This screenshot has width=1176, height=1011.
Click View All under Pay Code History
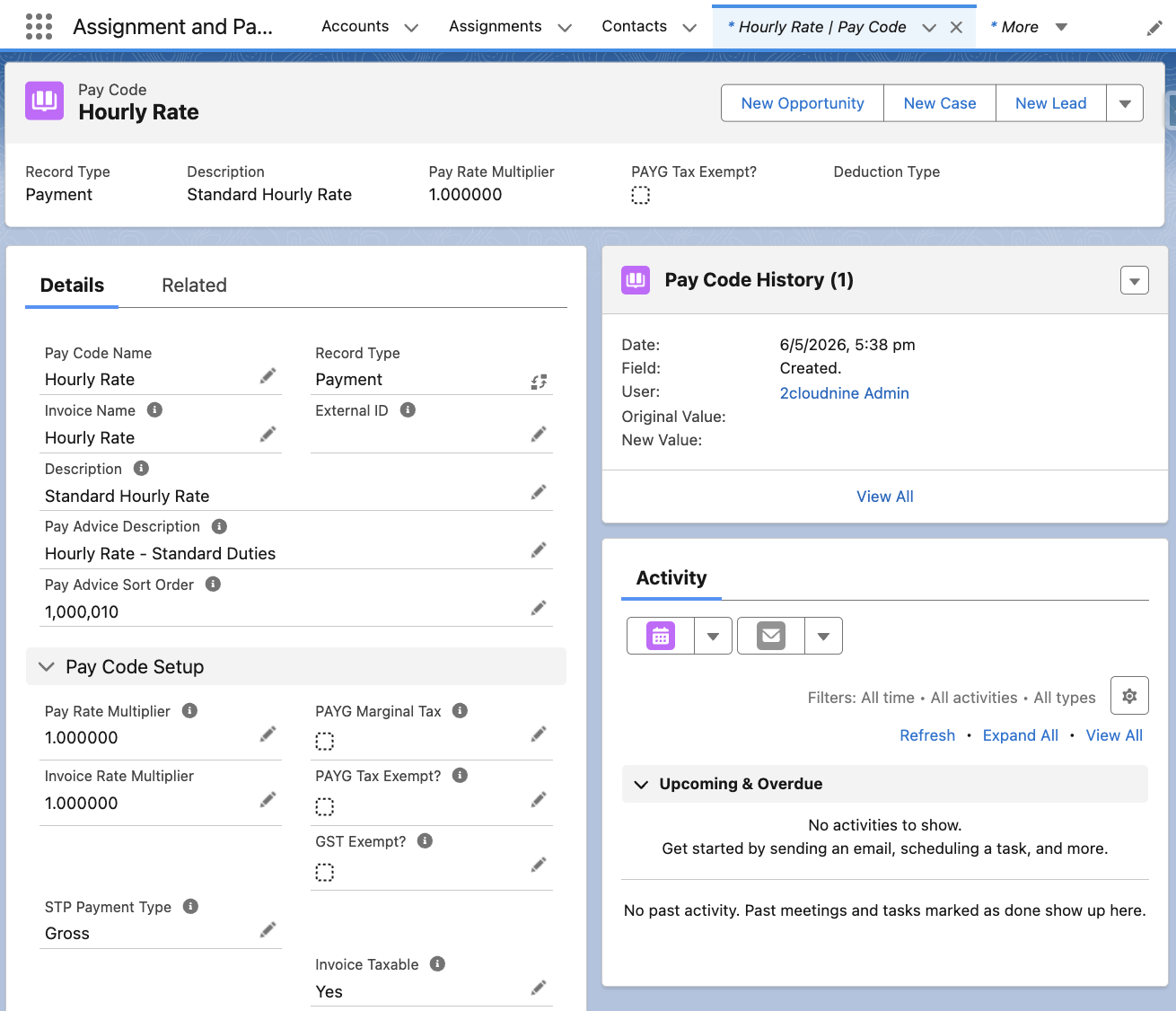click(x=885, y=497)
